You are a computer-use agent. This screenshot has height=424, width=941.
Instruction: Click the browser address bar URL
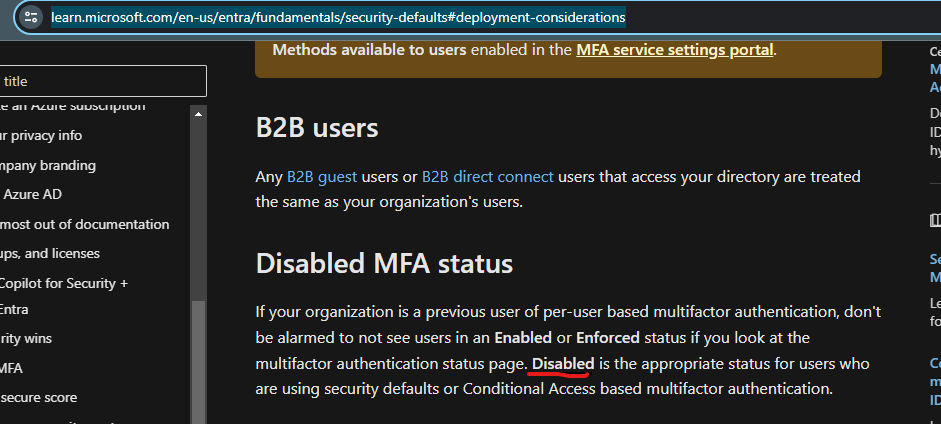coord(340,17)
